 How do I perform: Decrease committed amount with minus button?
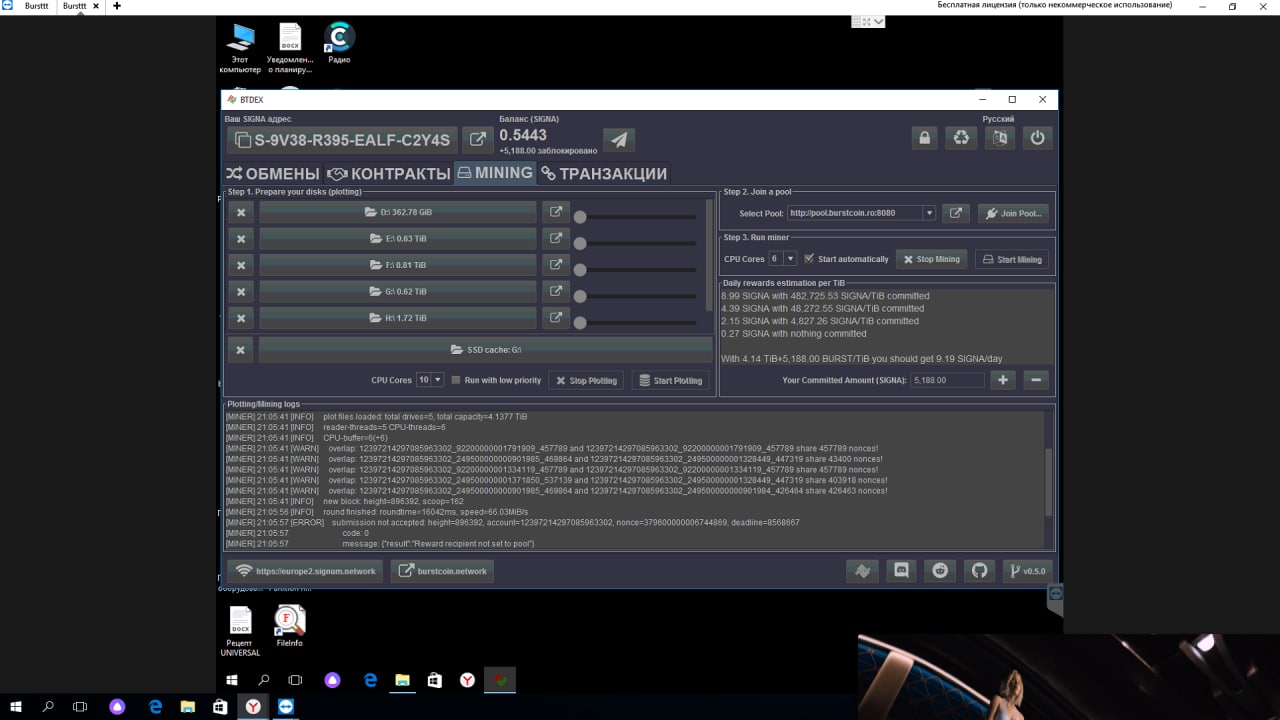coord(1036,380)
